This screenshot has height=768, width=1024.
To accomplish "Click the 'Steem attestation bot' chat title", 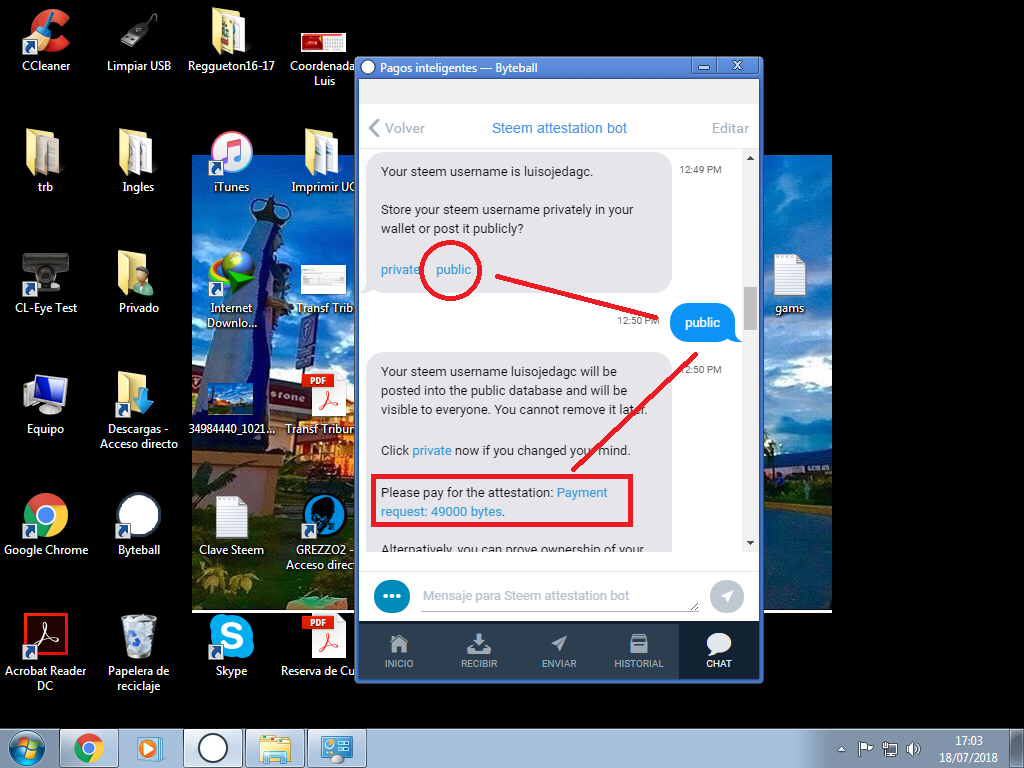I will 559,128.
